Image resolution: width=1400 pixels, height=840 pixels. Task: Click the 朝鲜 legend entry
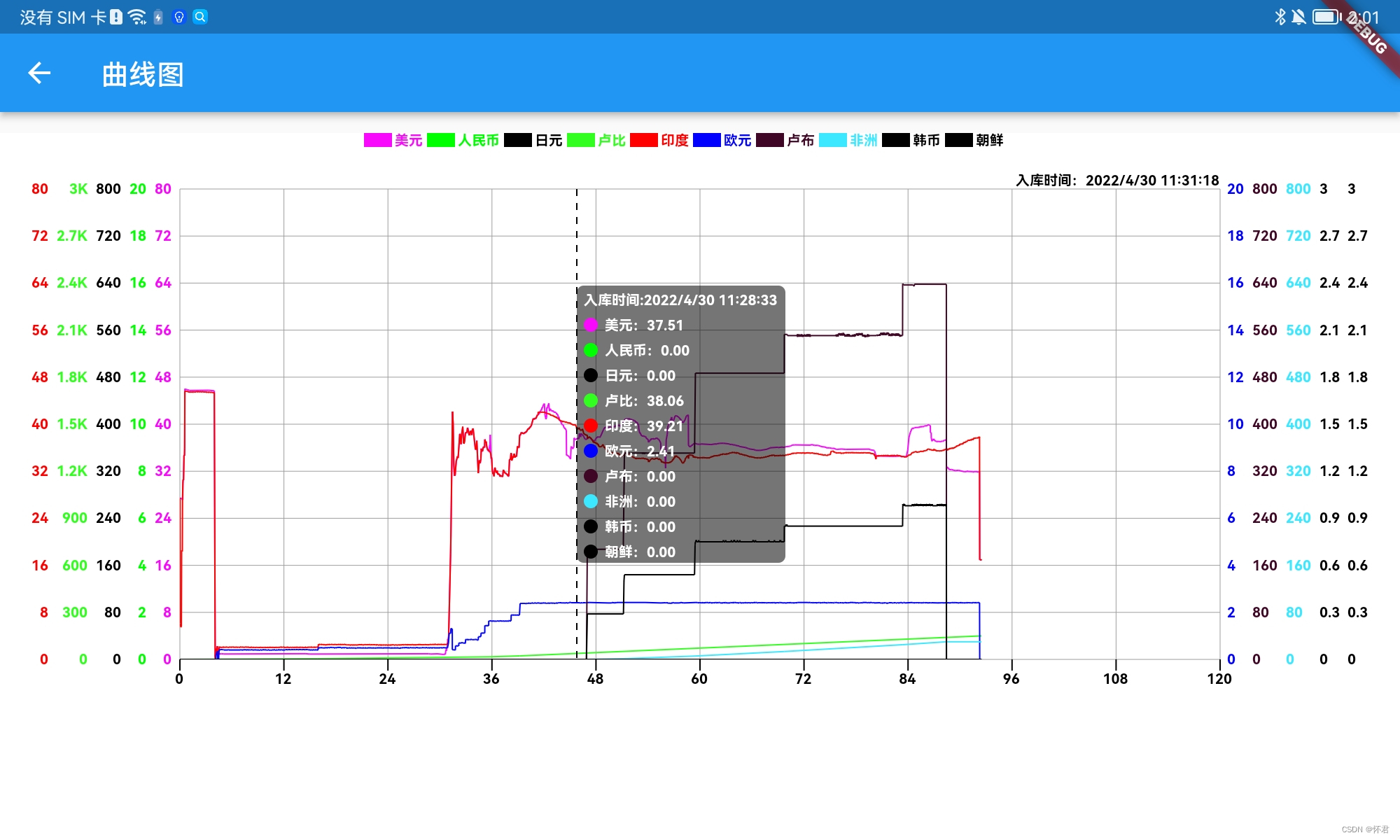(x=989, y=140)
